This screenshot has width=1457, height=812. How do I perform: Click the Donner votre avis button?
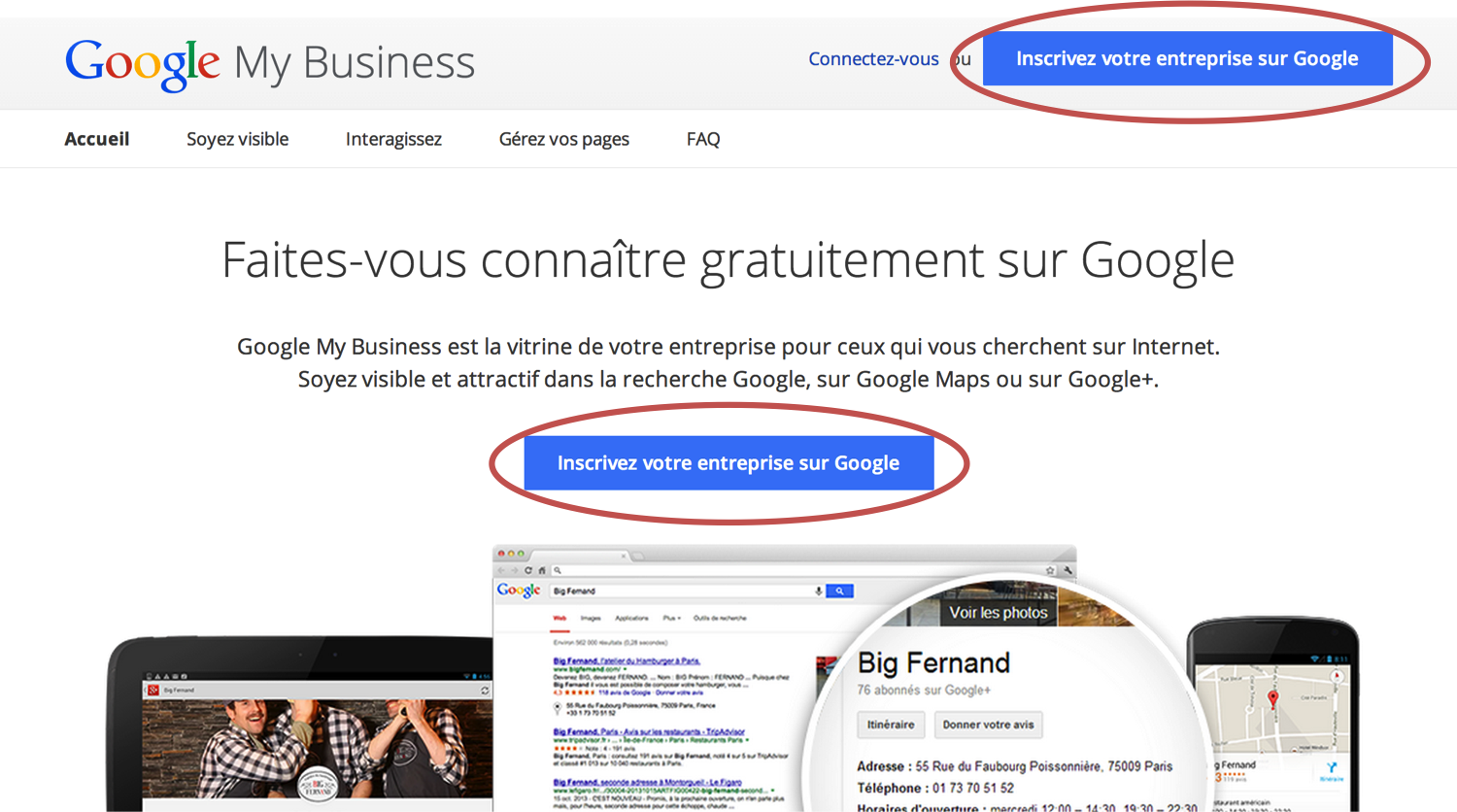tap(988, 725)
